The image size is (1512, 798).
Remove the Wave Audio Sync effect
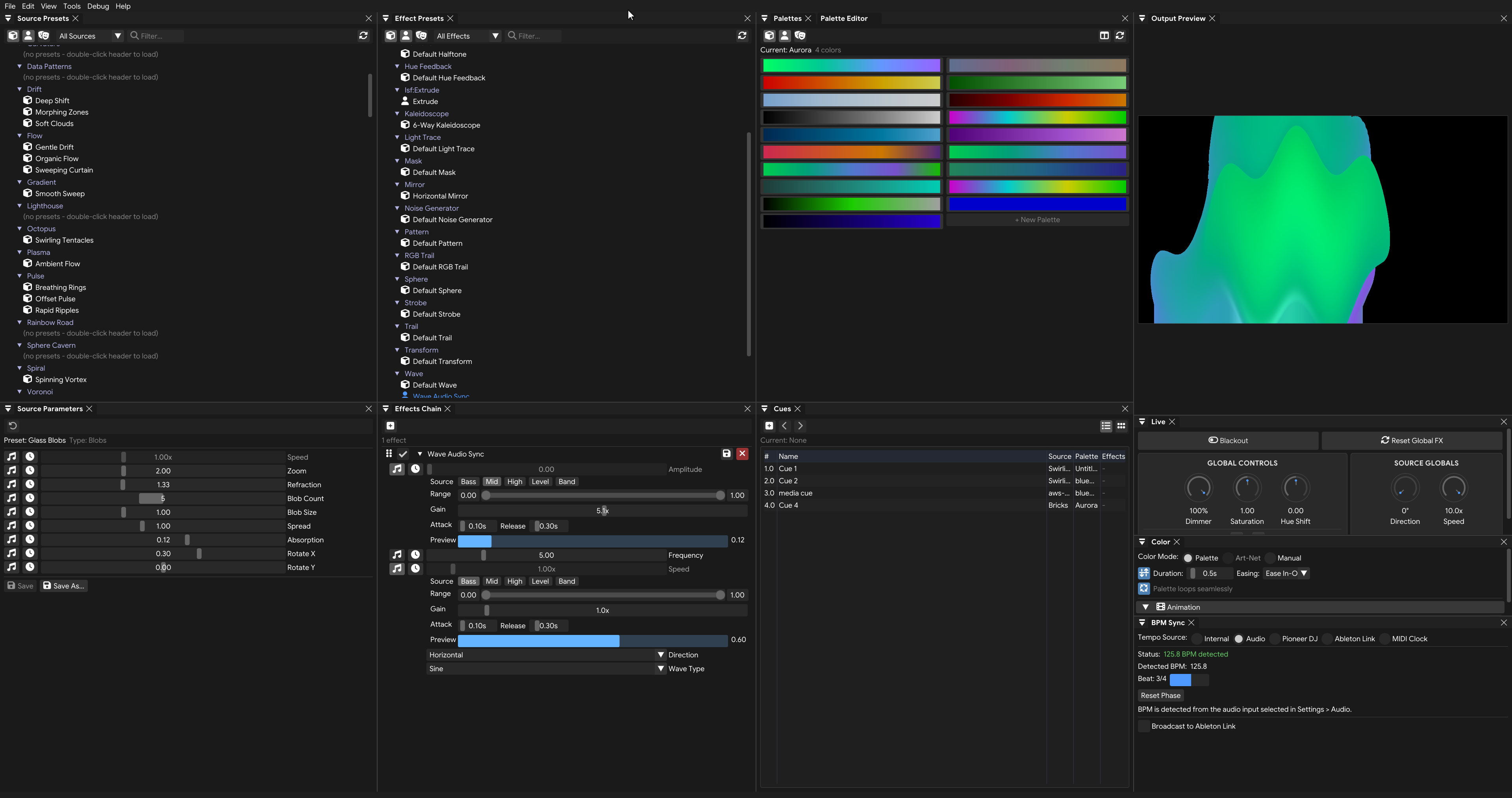point(743,453)
